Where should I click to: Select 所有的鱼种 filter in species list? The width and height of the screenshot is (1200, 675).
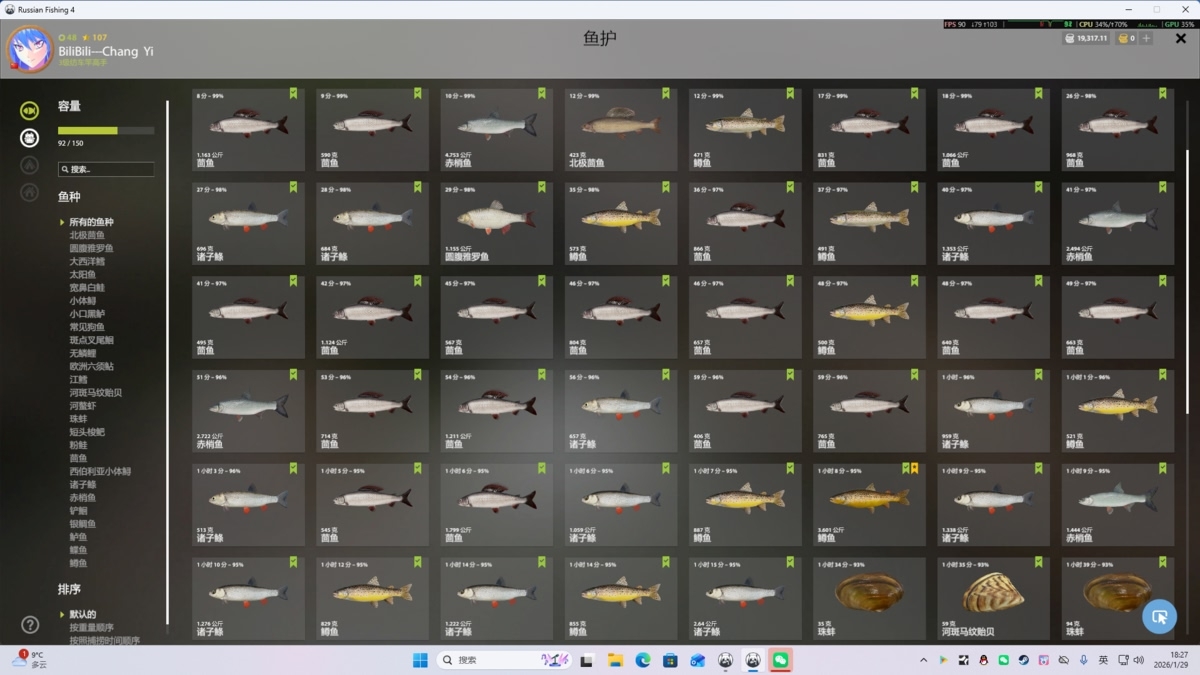[x=91, y=222]
